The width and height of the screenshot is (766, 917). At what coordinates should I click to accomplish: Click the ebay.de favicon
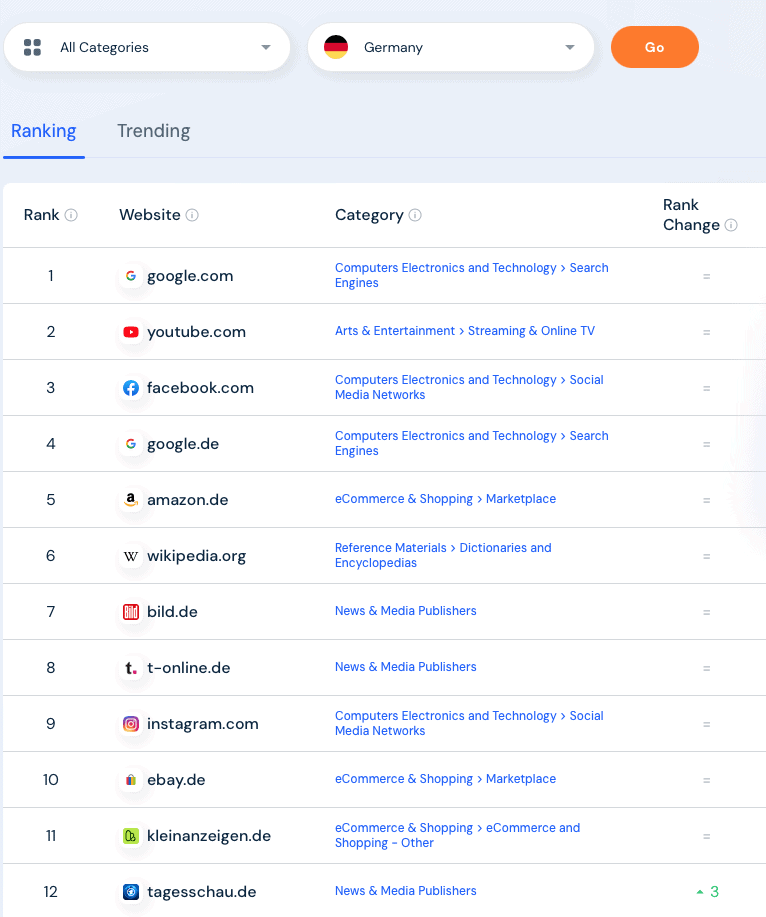(x=131, y=780)
